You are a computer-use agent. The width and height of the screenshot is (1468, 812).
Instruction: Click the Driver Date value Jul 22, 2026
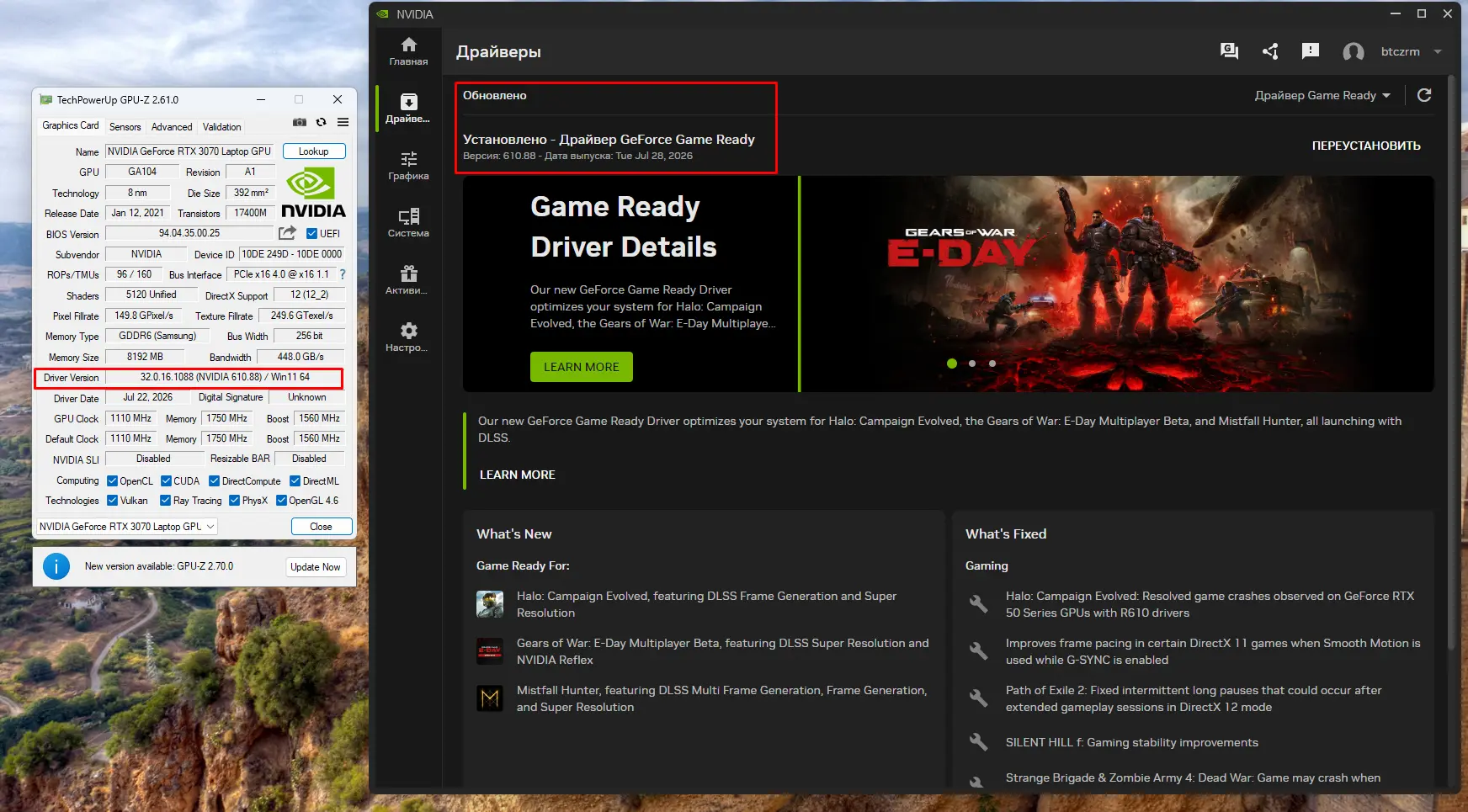[148, 397]
